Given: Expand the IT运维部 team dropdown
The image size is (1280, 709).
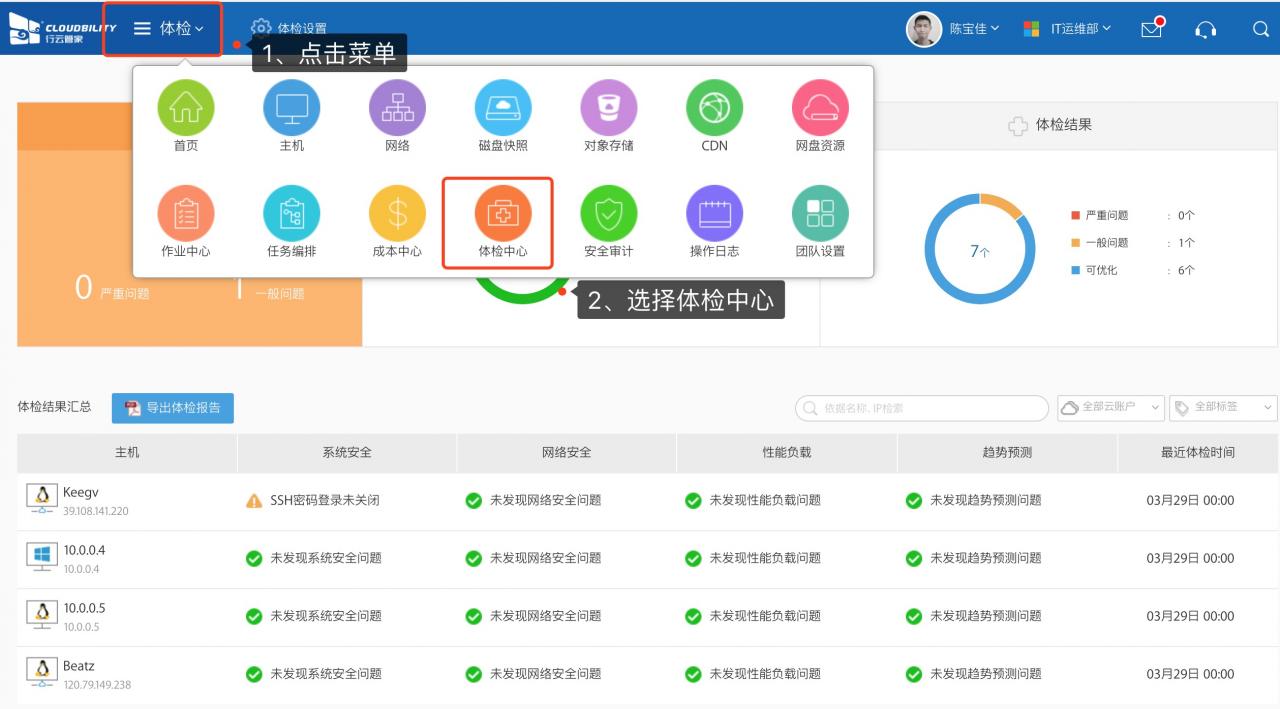Looking at the screenshot, I should coord(1067,29).
